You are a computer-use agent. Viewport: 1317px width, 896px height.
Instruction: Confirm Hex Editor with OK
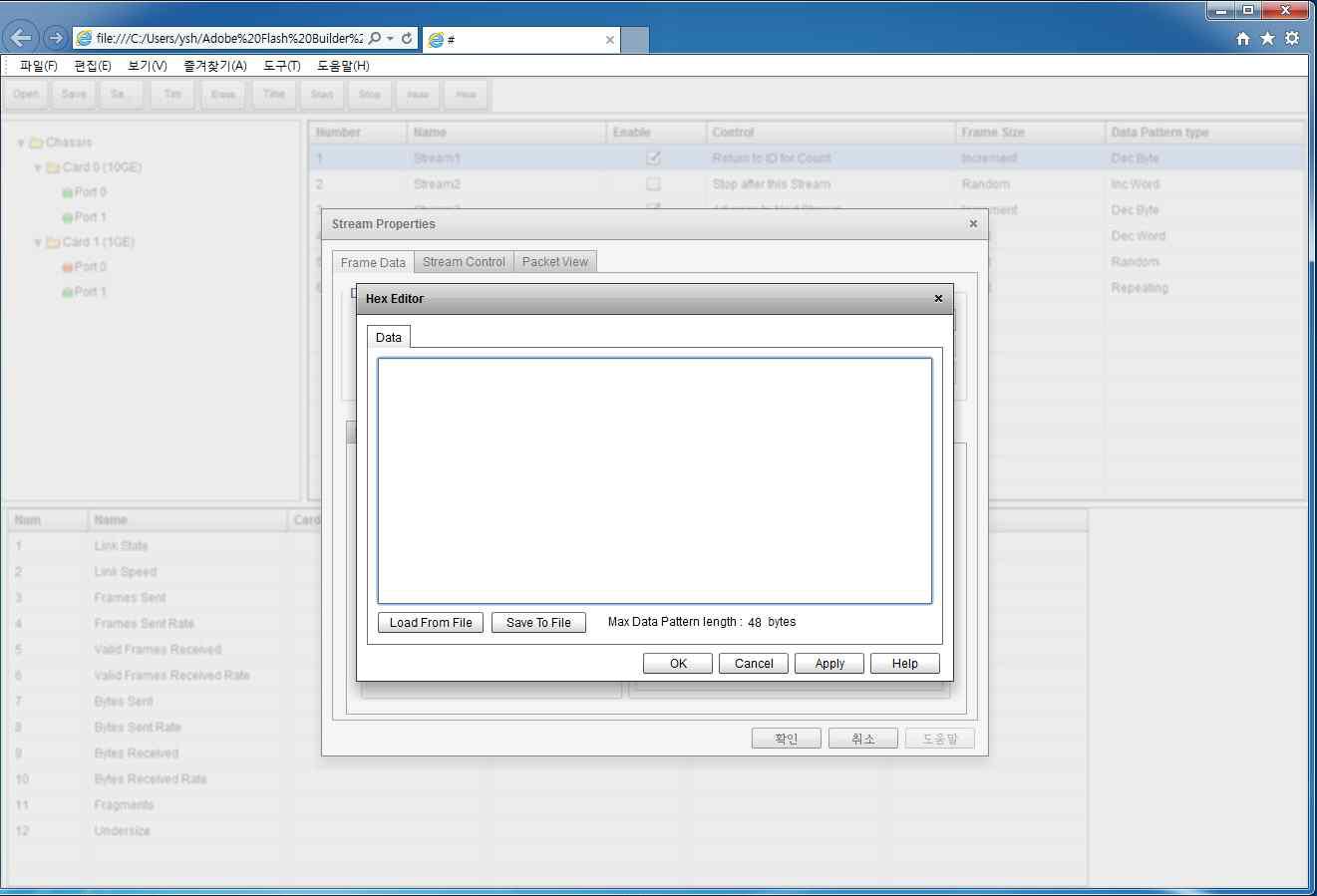tap(678, 663)
